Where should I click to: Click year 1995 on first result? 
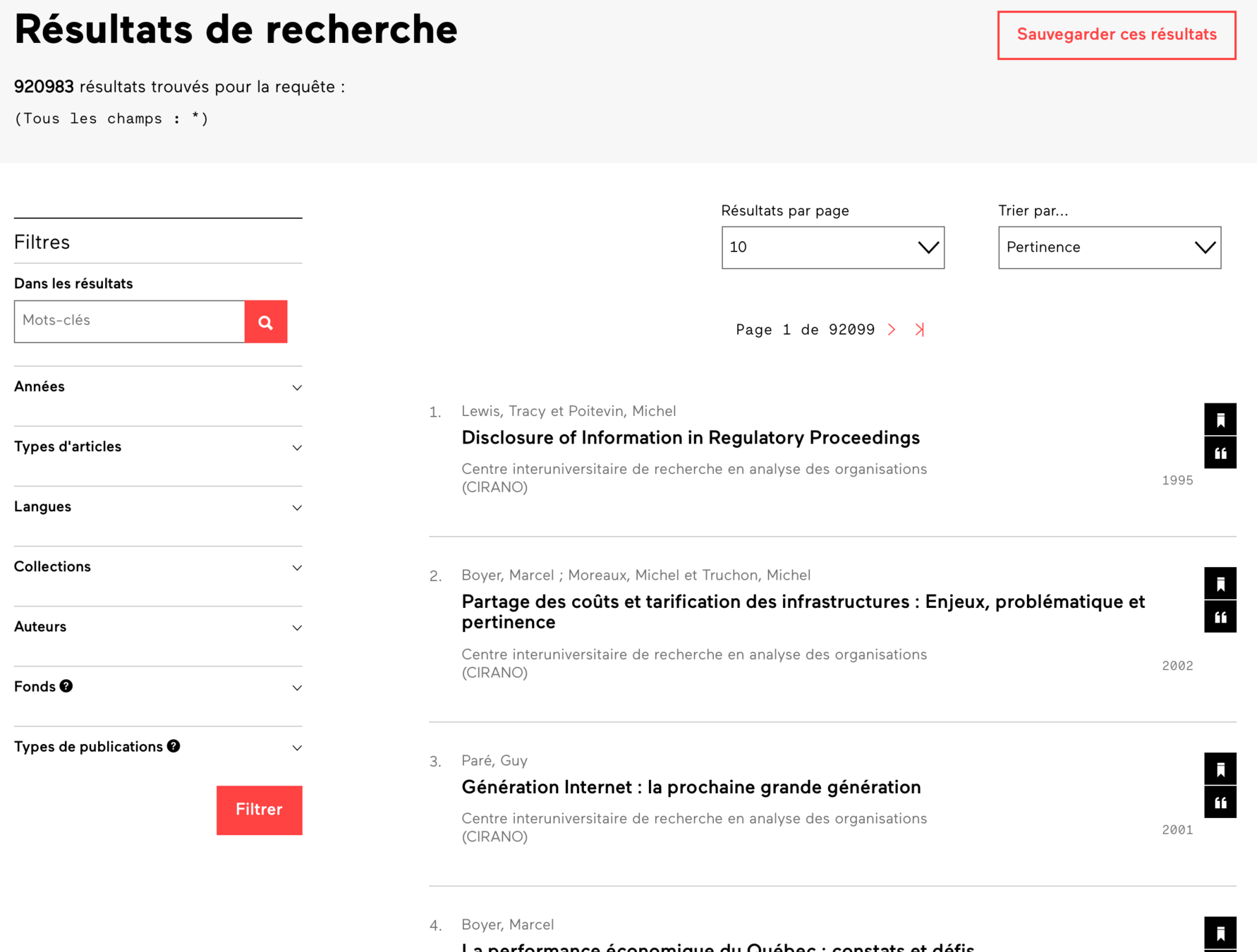pos(1177,480)
